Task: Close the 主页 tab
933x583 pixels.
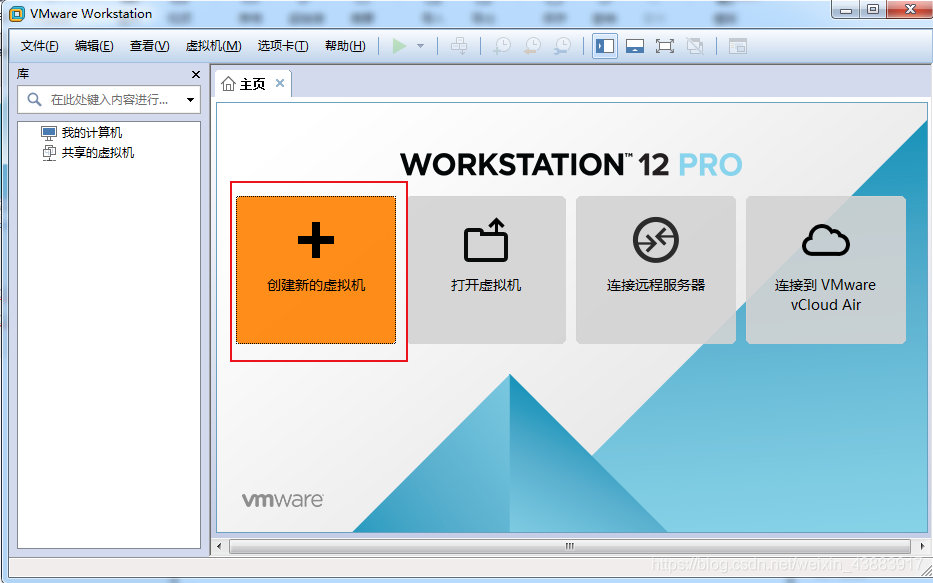Action: 280,83
